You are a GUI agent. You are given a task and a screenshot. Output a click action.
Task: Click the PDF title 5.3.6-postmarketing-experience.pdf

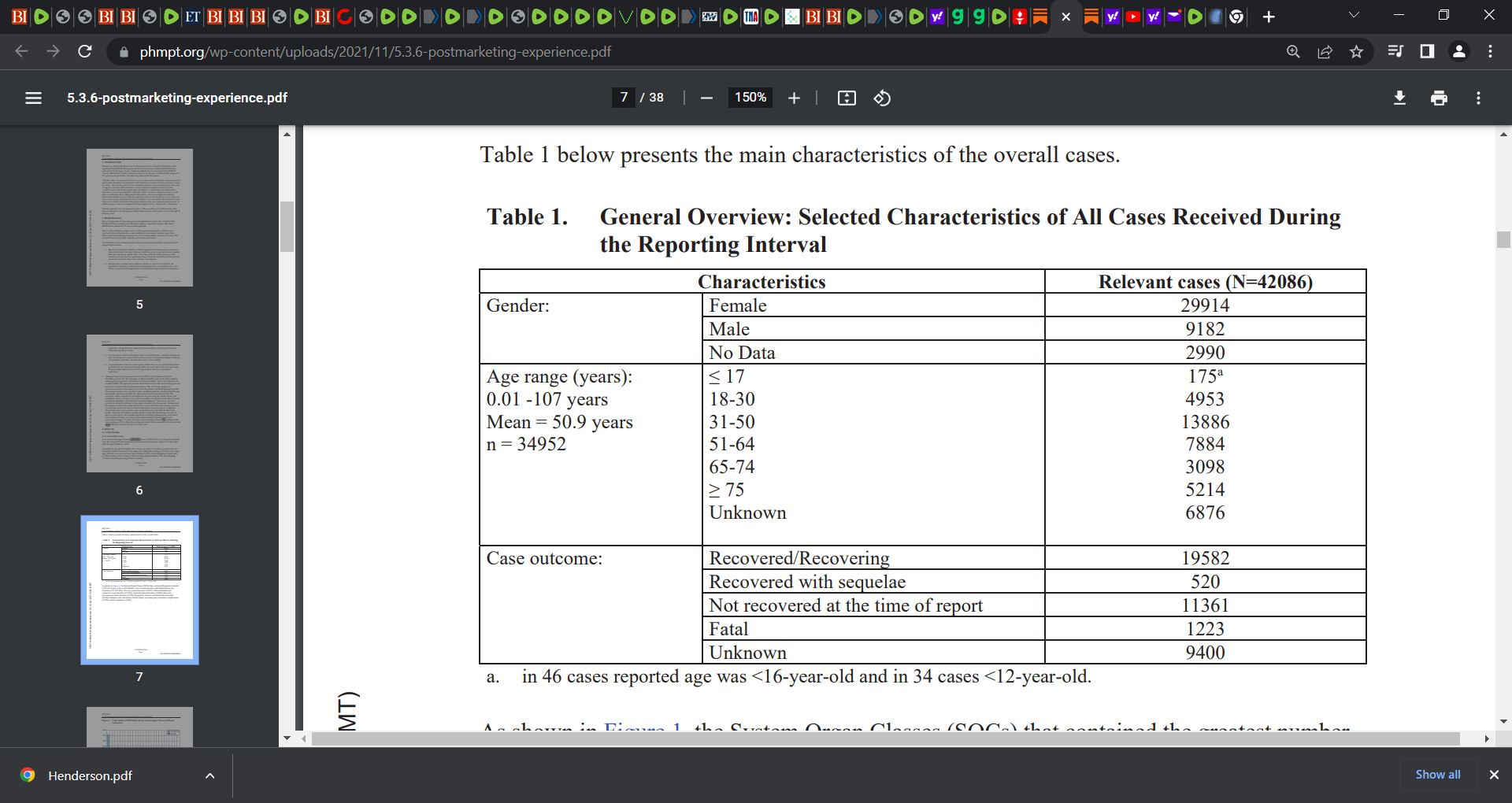pos(177,98)
